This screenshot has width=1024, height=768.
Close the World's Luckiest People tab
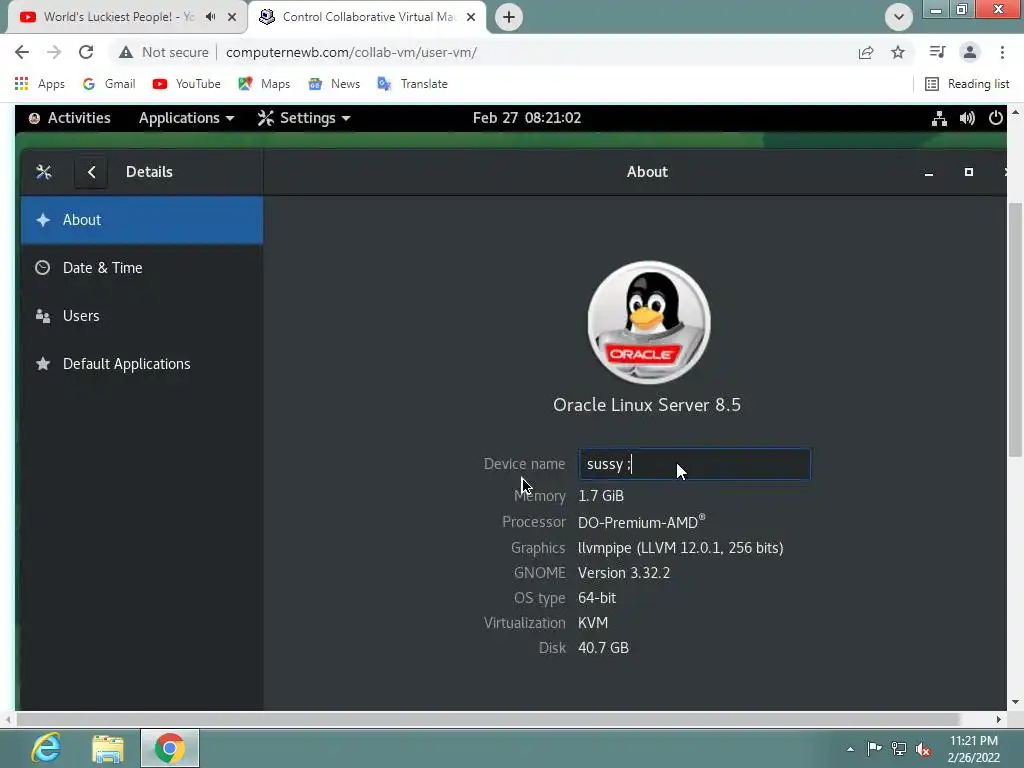(232, 17)
